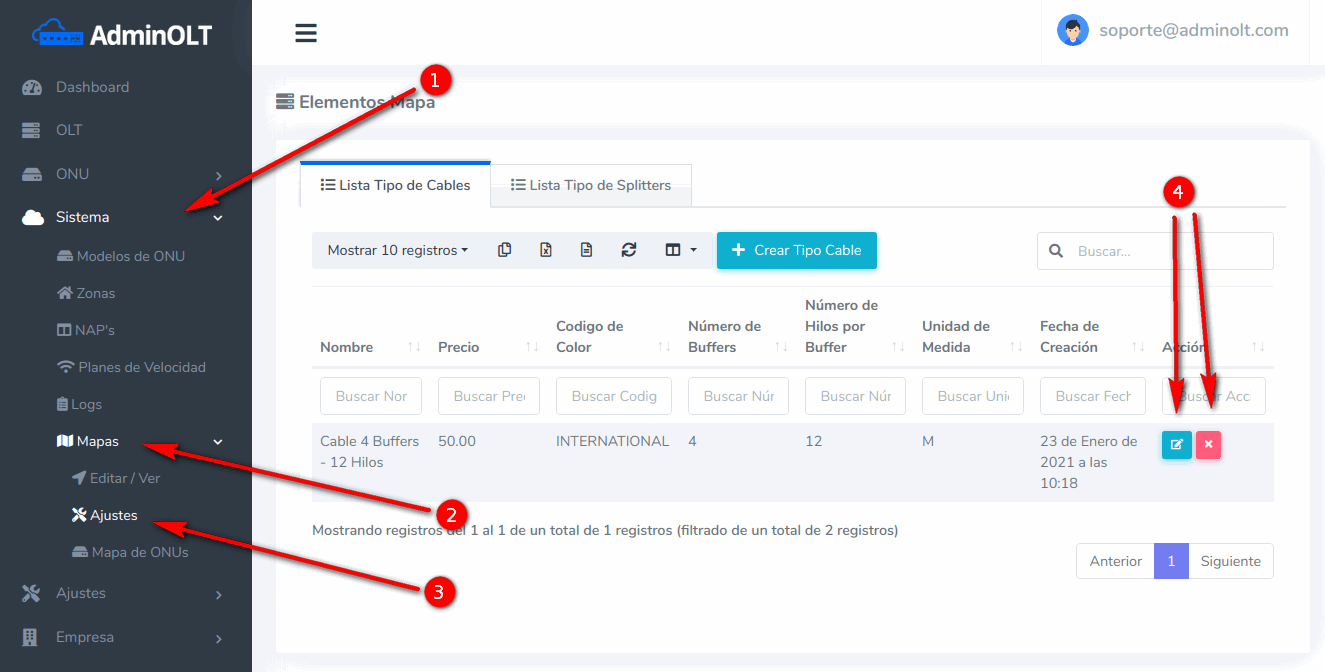
Task: Open Planes de Velocidad in sidebar
Action: pos(141,367)
